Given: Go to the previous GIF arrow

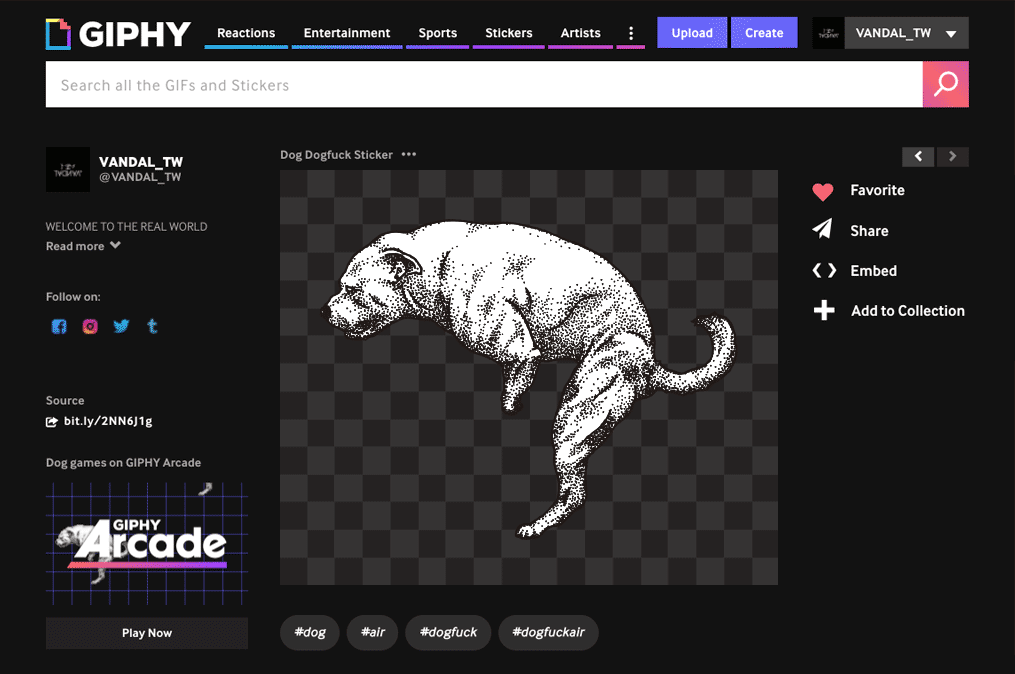Looking at the screenshot, I should 918,156.
